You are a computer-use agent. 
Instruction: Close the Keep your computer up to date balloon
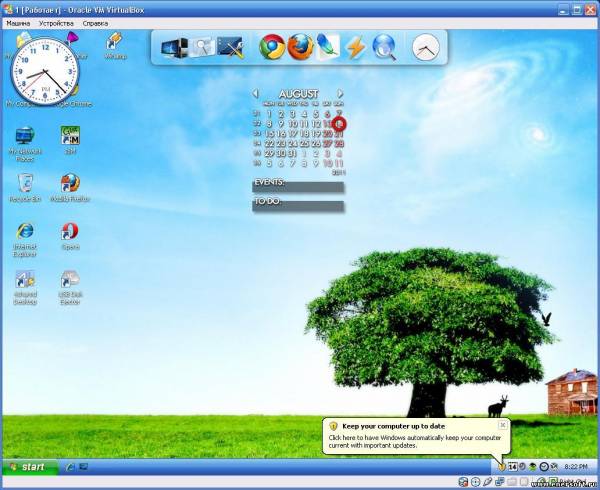pos(503,425)
